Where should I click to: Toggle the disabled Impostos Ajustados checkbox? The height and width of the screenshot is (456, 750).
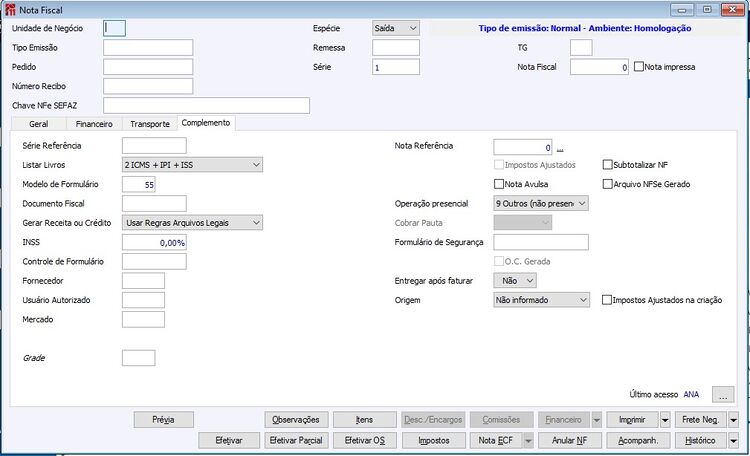499,165
